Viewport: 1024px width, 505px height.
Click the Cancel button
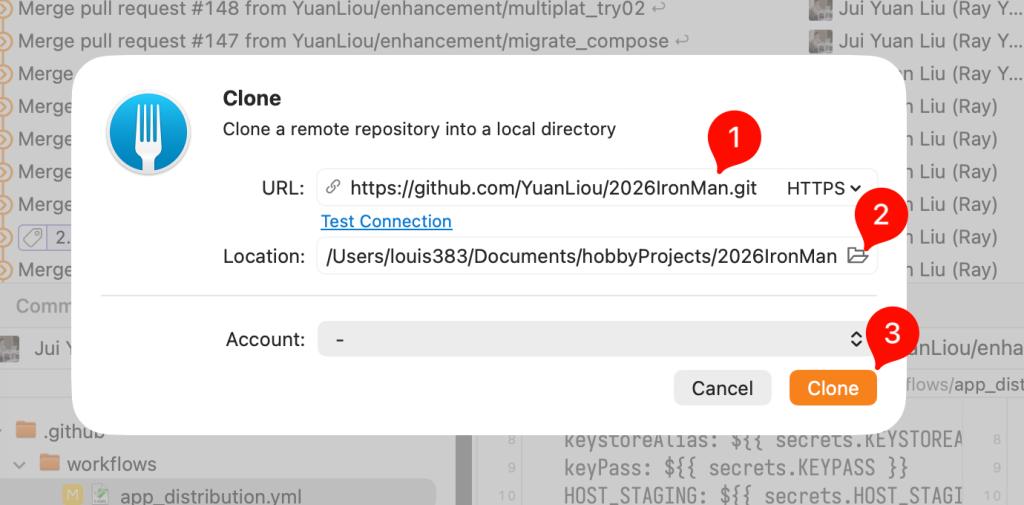click(x=722, y=388)
